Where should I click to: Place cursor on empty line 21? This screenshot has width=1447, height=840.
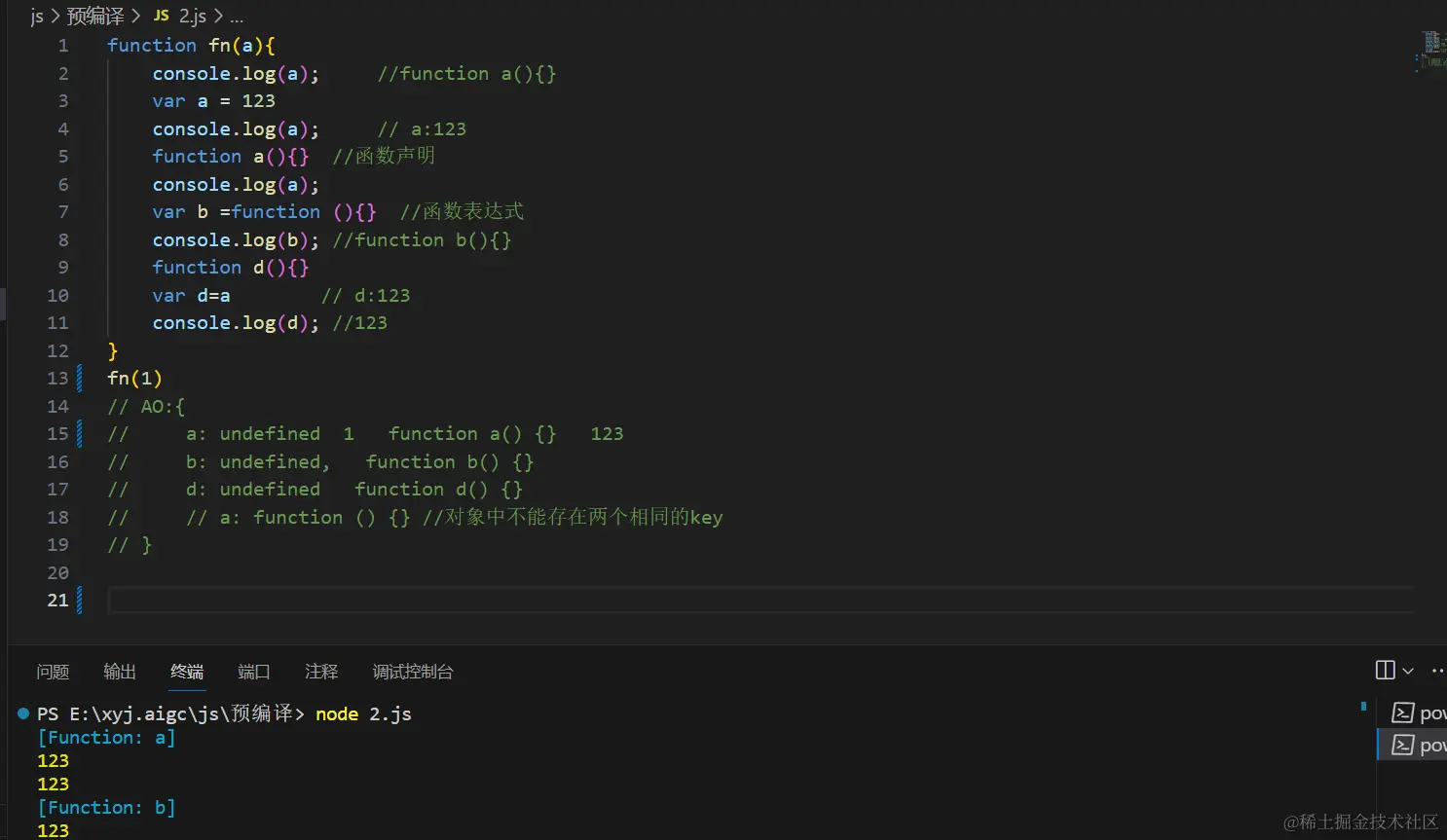pyautogui.click(x=760, y=601)
